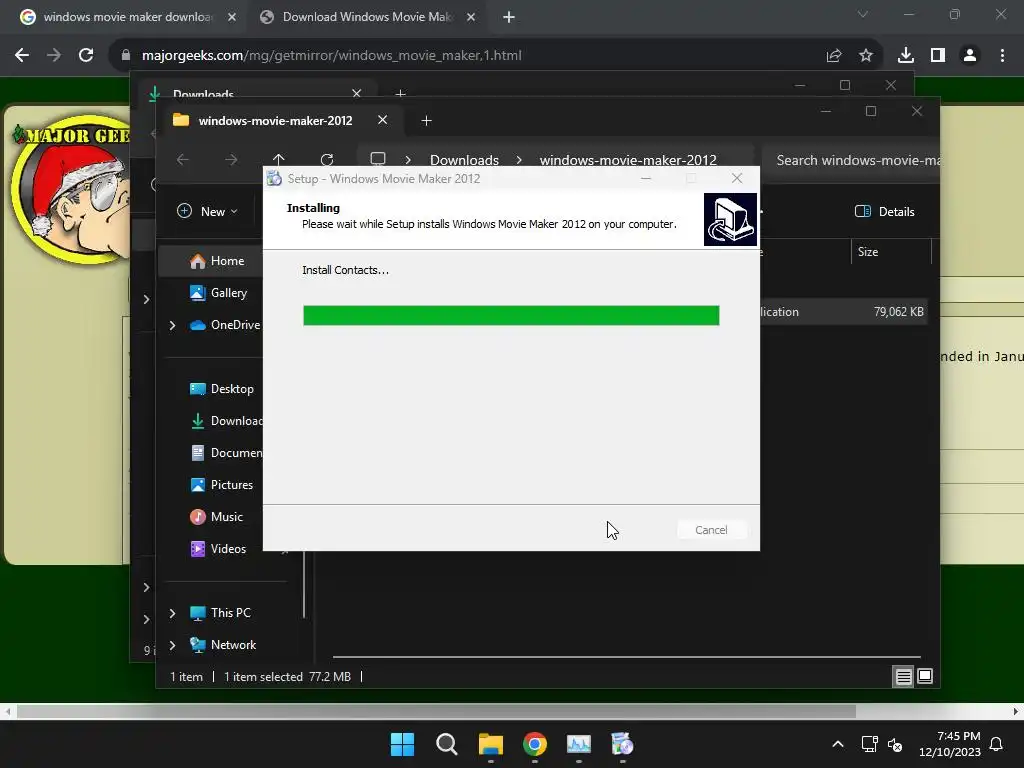Image resolution: width=1024 pixels, height=768 pixels.
Task: Open Desktop quick access folder
Action: [221, 389]
